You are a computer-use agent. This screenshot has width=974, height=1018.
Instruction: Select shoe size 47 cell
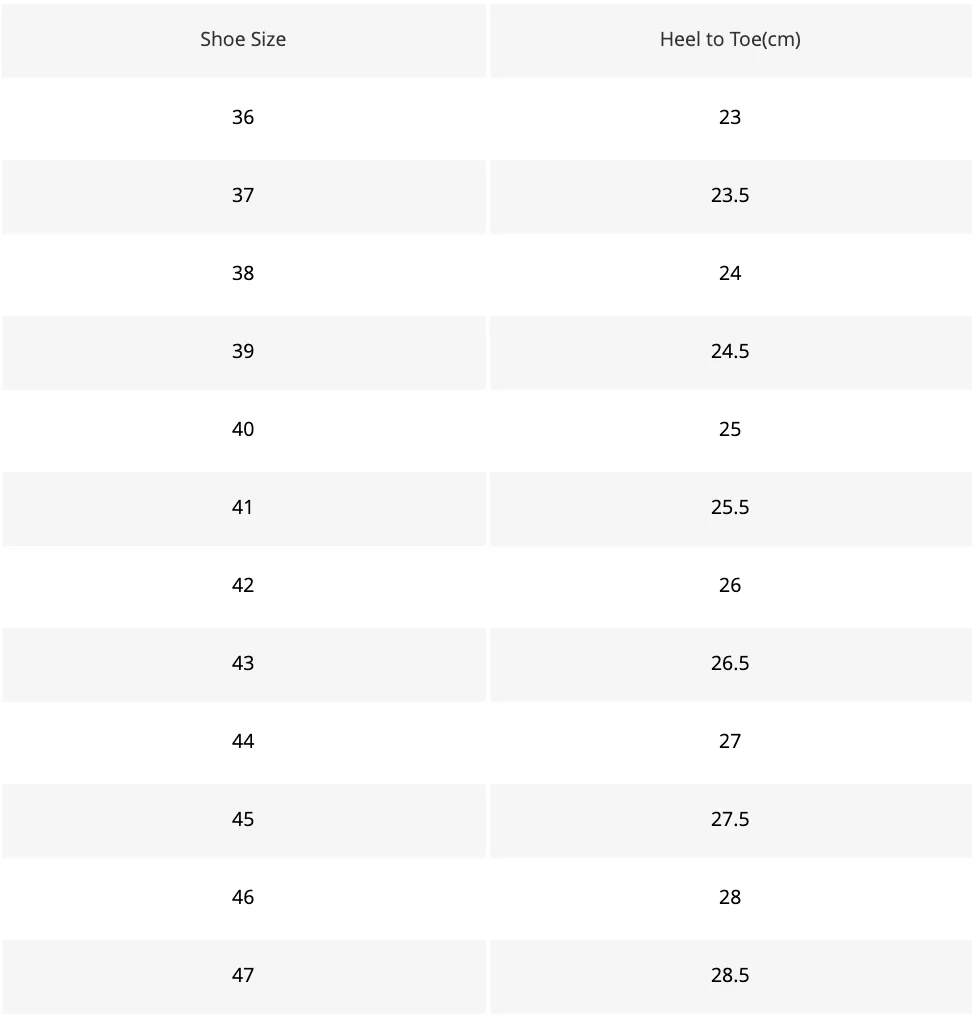(x=243, y=975)
